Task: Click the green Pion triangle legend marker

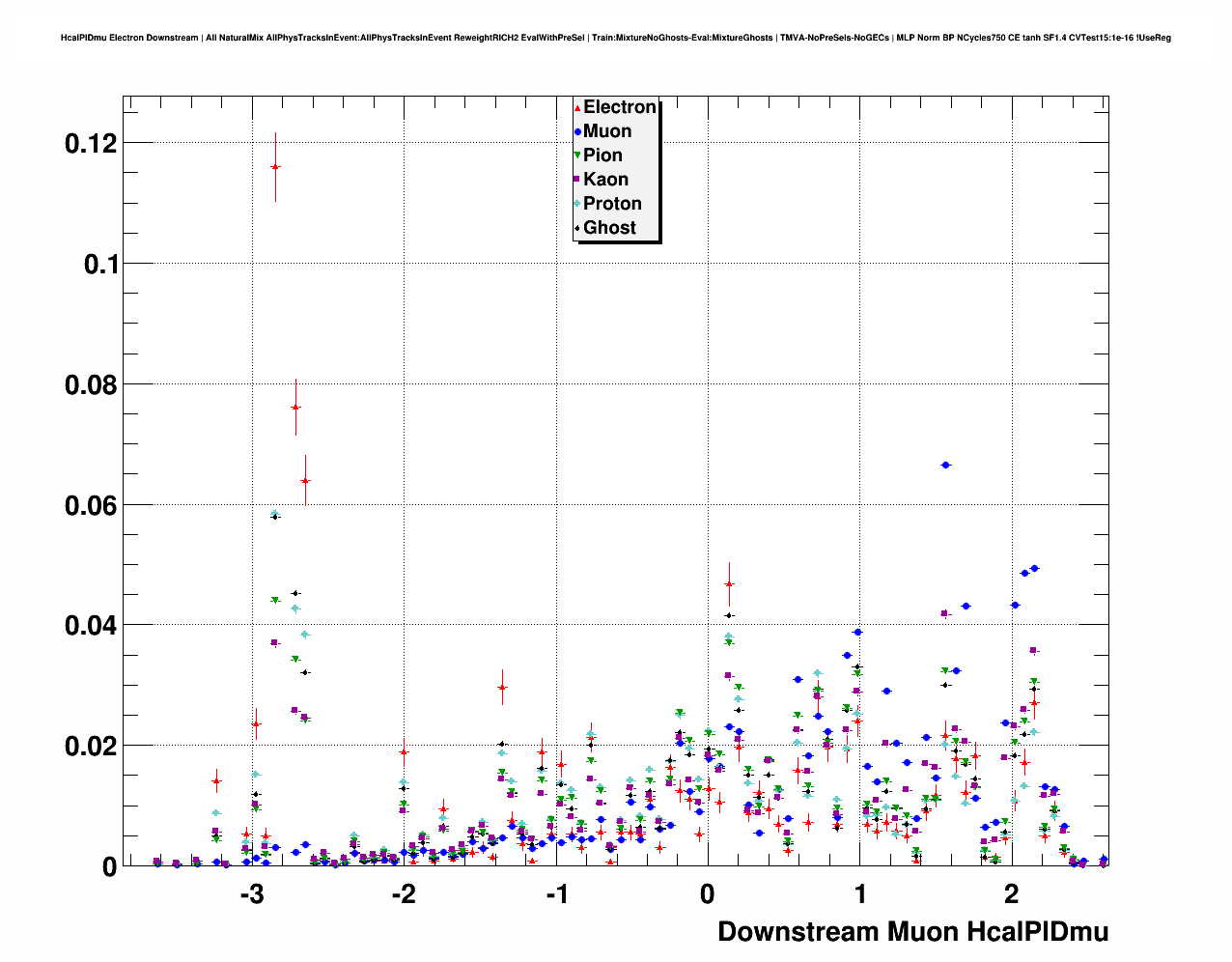Action: [577, 156]
